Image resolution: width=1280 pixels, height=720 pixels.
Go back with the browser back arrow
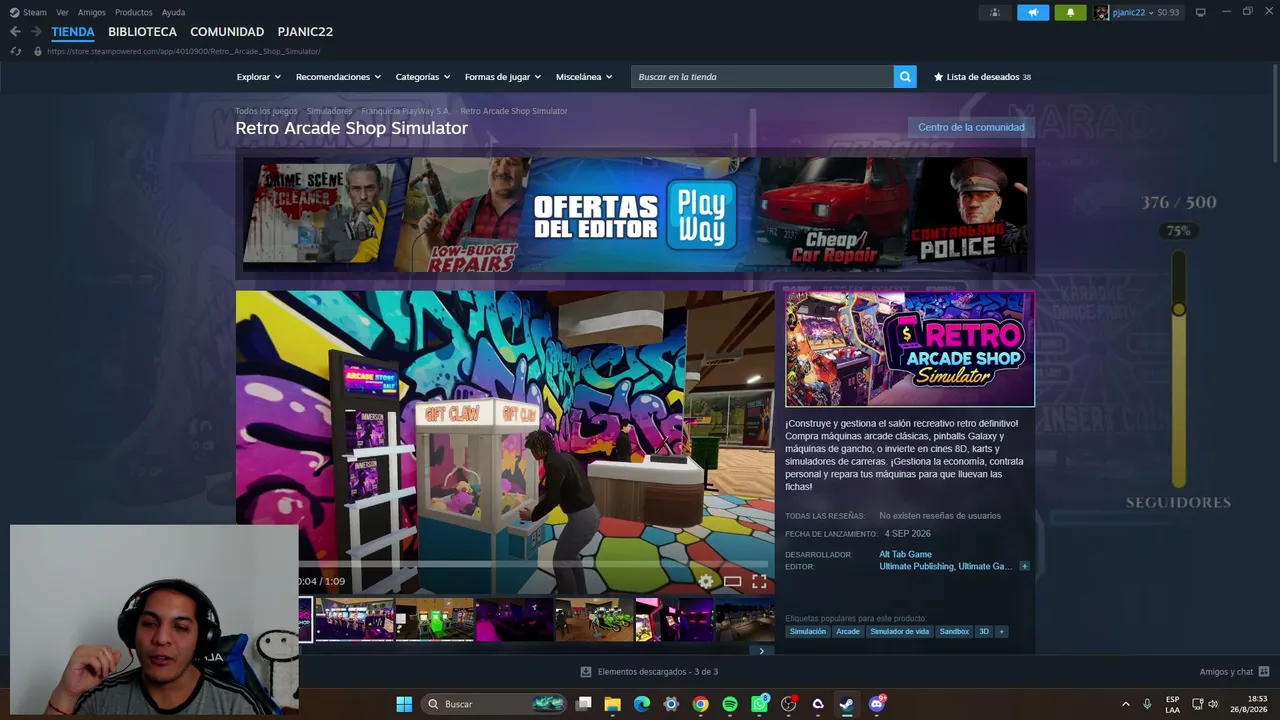coord(15,32)
